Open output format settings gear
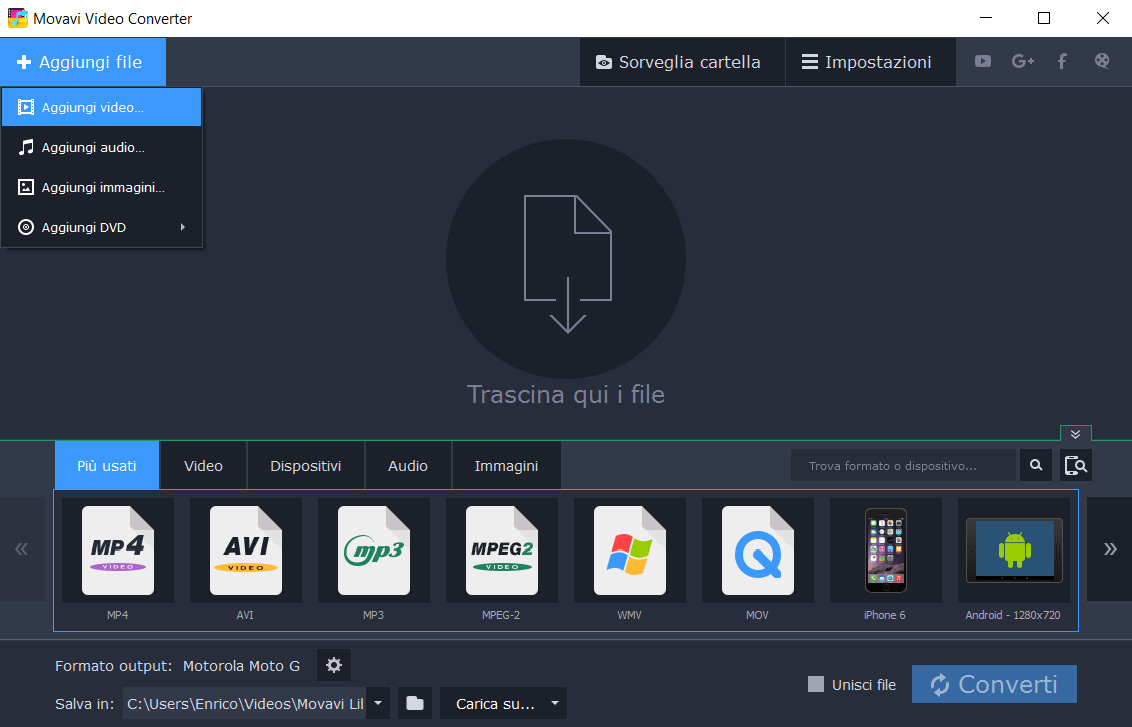Viewport: 1132px width, 727px height. coord(334,665)
